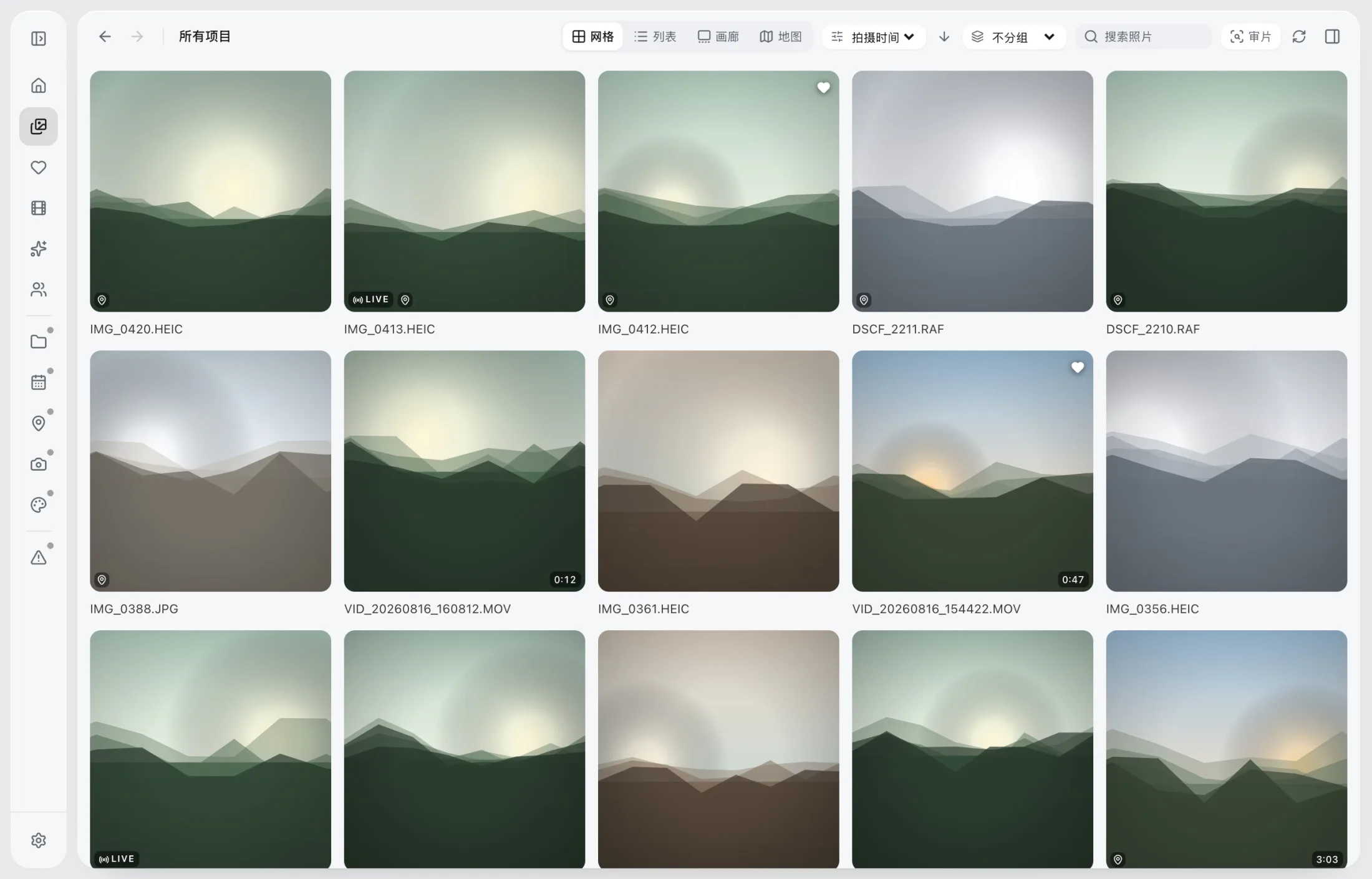
Task: Select the DSCF_2211.RAF thumbnail
Action: pyautogui.click(x=972, y=191)
